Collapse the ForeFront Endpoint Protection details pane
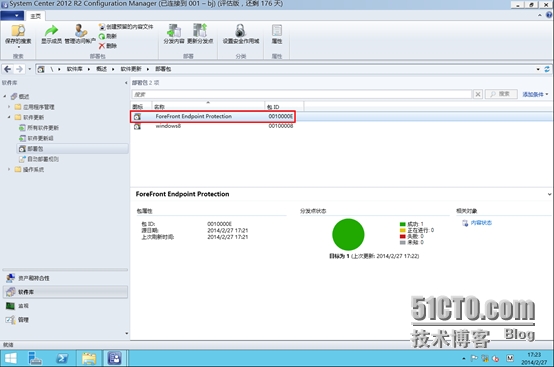 coord(549,194)
